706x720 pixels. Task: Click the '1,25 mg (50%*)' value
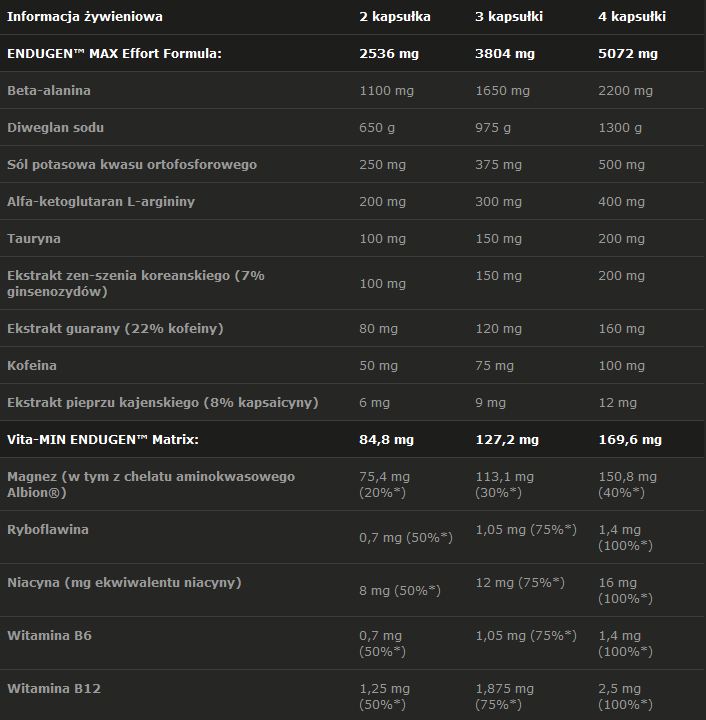tap(384, 697)
